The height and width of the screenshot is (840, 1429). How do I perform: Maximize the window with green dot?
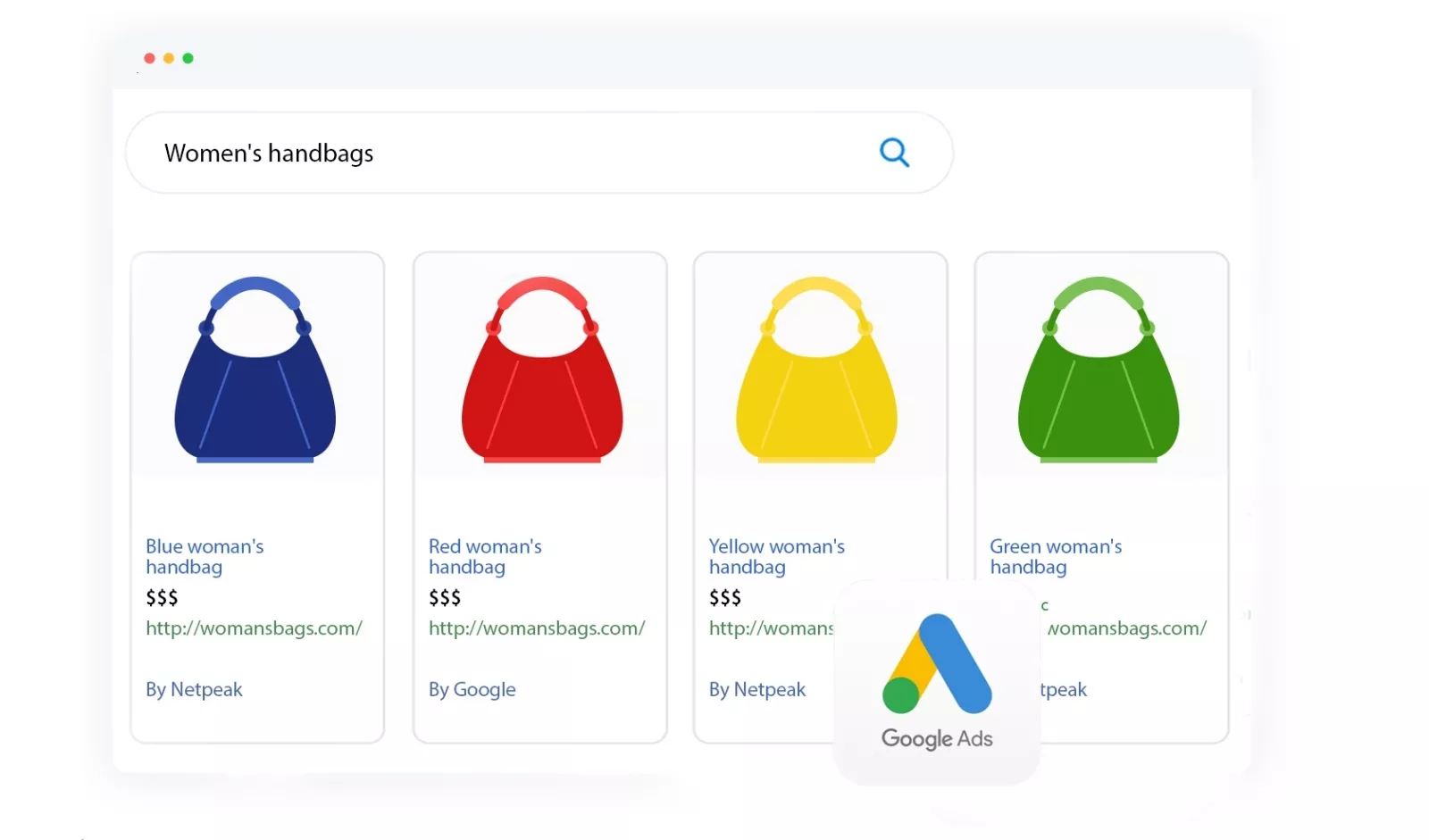coord(188,58)
